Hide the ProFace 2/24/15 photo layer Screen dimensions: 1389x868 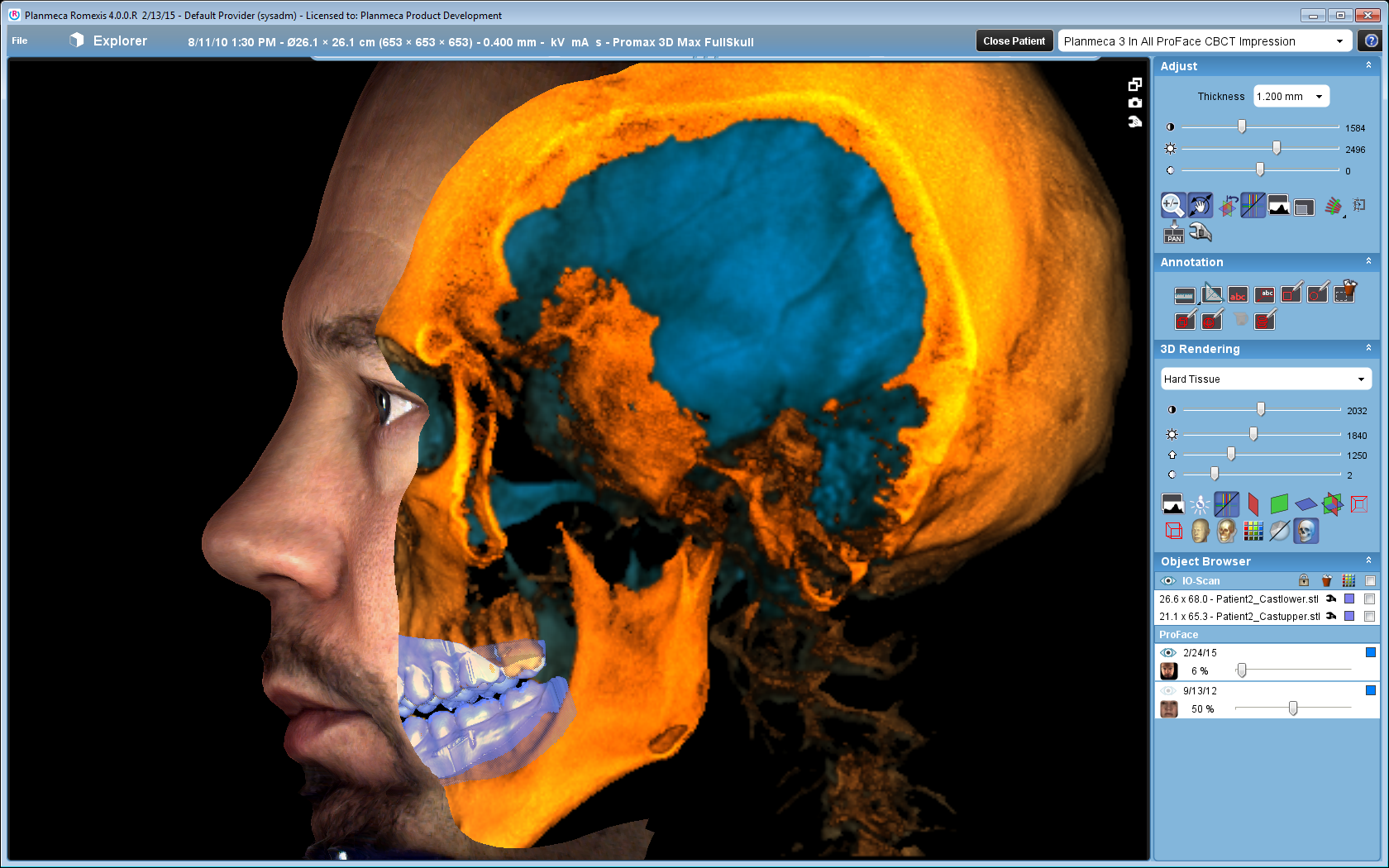(x=1168, y=652)
